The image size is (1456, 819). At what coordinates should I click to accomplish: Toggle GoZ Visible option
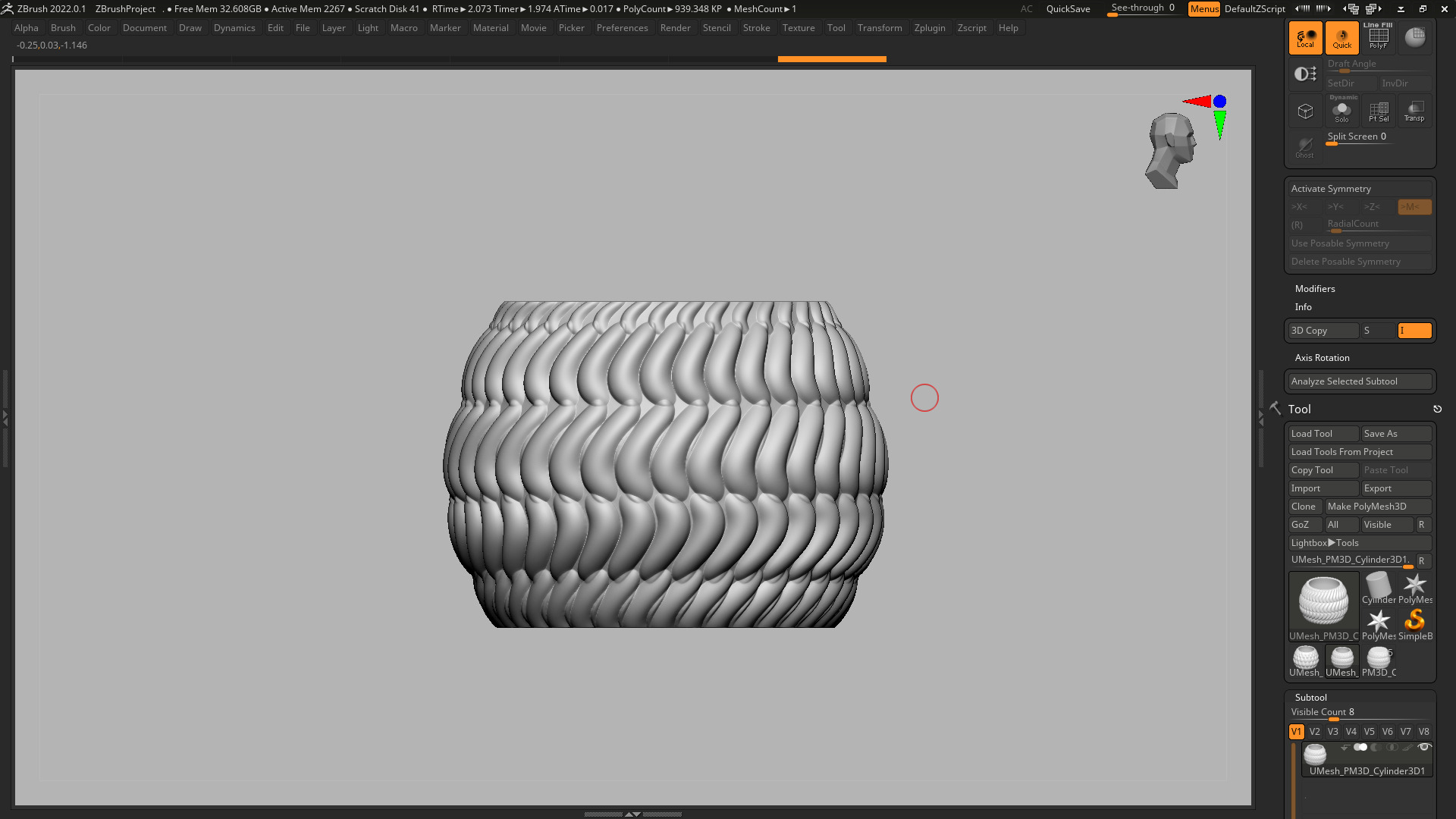point(1387,525)
